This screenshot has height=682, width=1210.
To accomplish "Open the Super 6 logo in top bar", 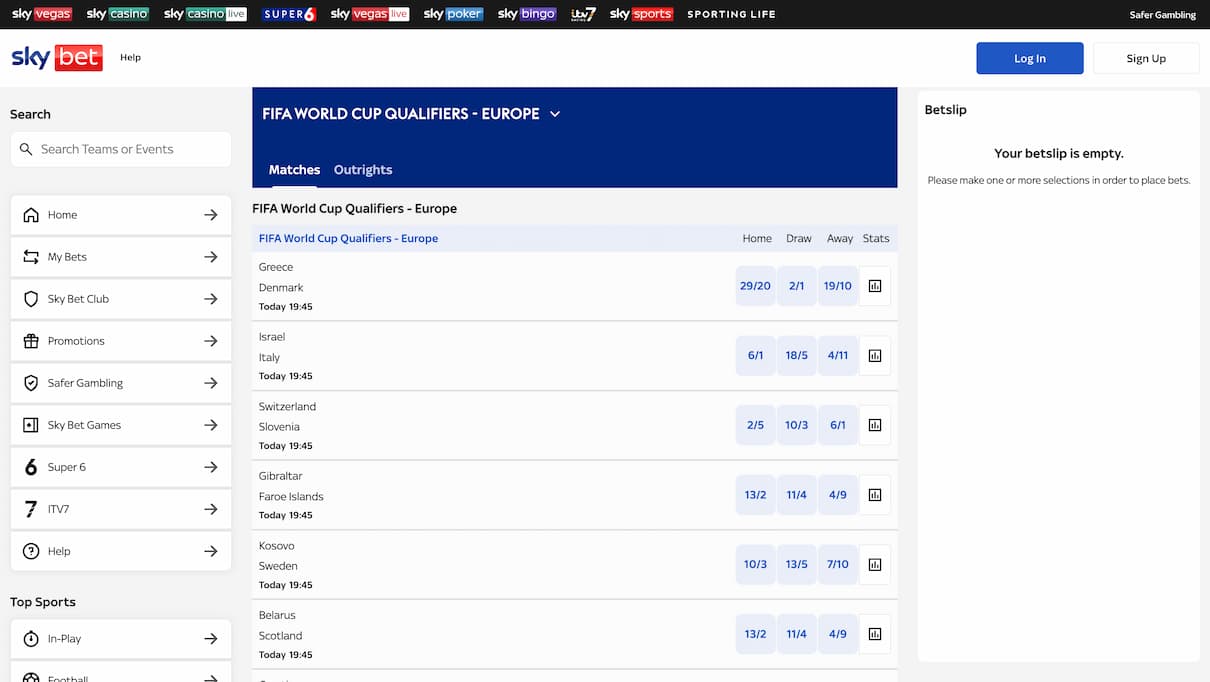I will pos(289,14).
